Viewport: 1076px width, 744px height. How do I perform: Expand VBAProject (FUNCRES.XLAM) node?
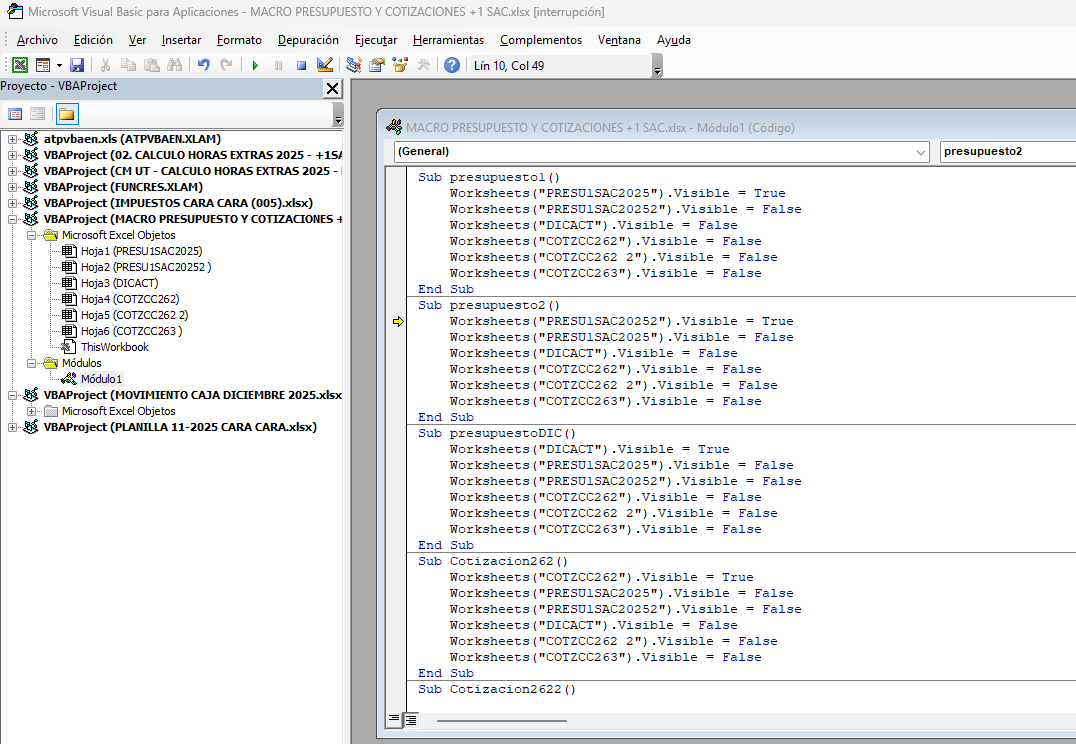12,187
